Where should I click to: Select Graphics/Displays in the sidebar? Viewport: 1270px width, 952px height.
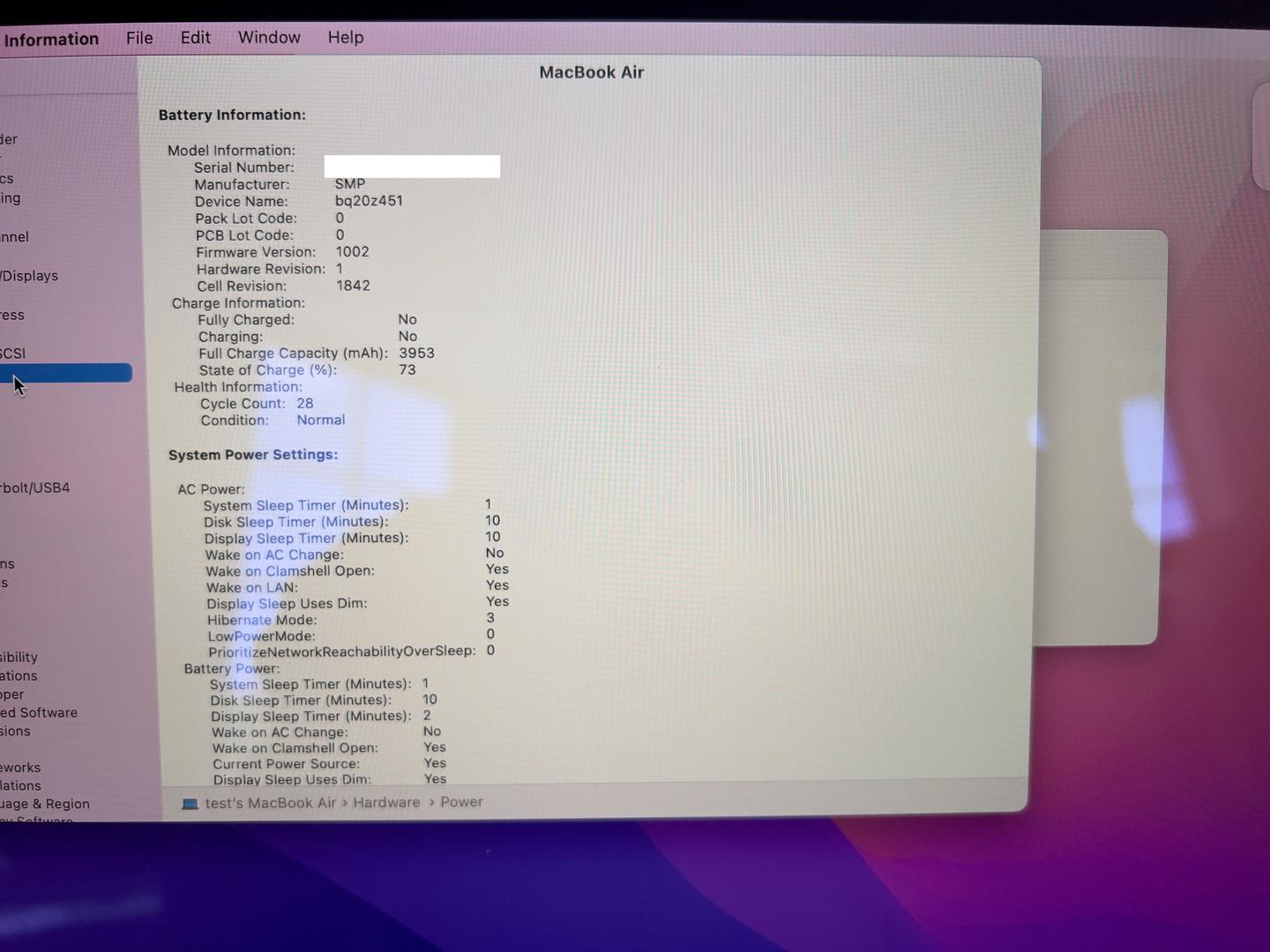29,276
